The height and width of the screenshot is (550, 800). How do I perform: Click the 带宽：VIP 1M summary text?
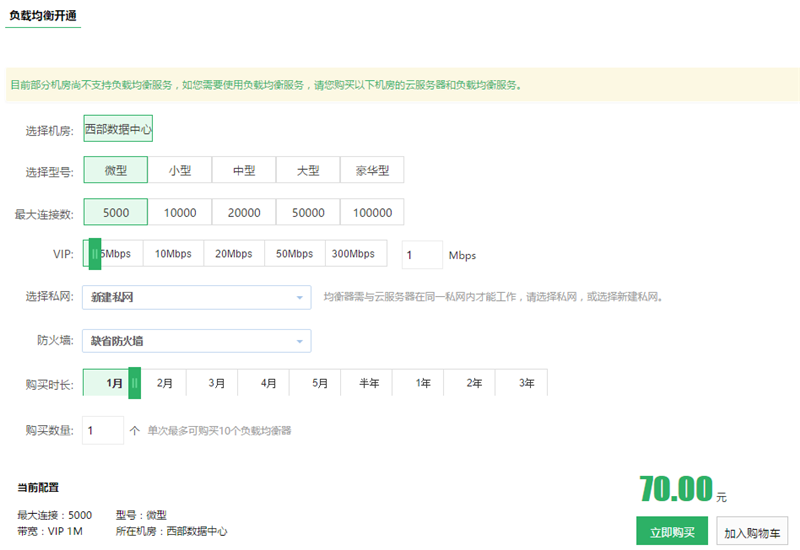(49, 531)
